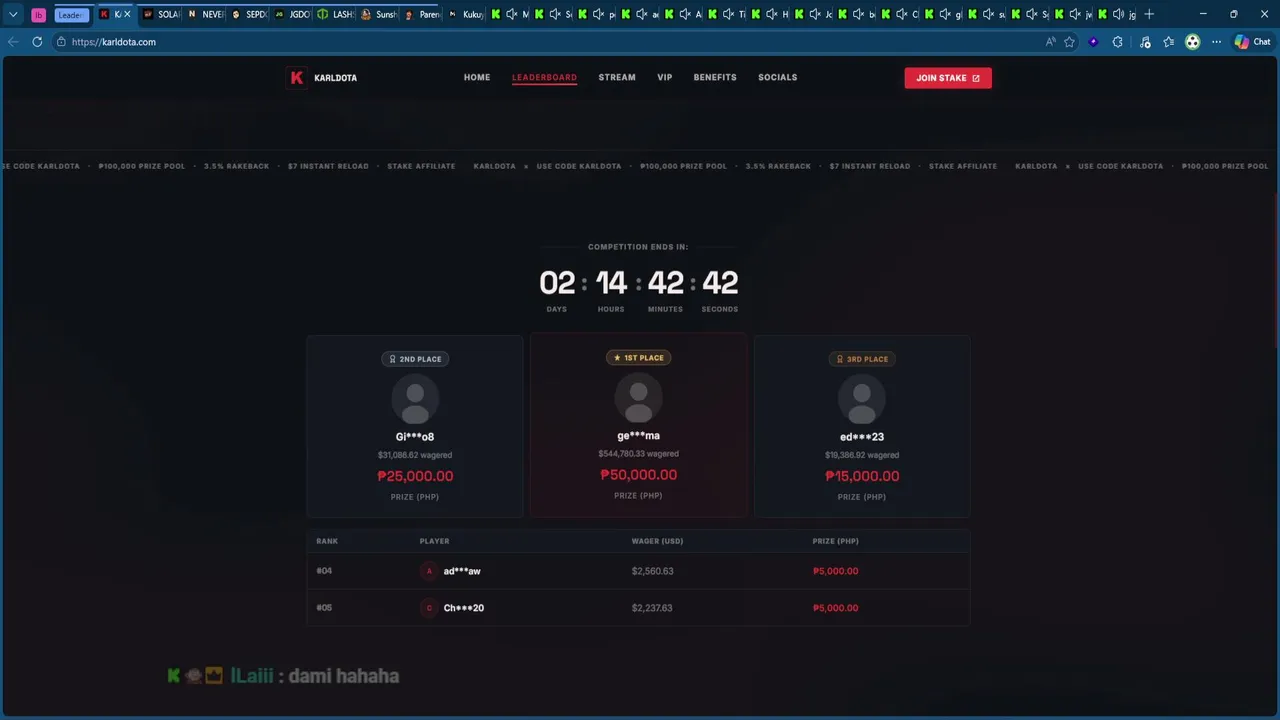Click the 1ST PLACE star badge
The width and height of the screenshot is (1280, 720).
[x=638, y=357]
